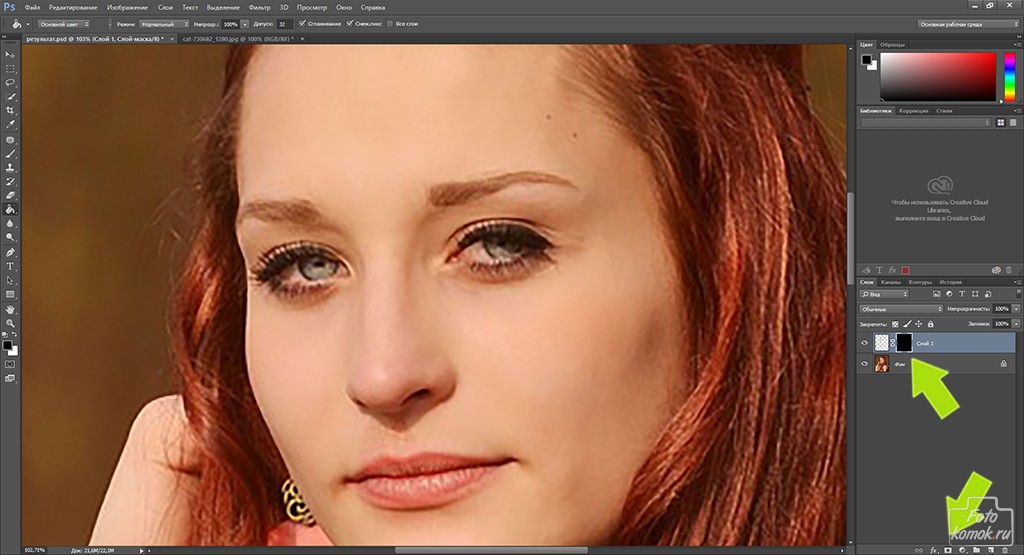
Task: Switch to the Каналы tab
Action: click(x=890, y=282)
